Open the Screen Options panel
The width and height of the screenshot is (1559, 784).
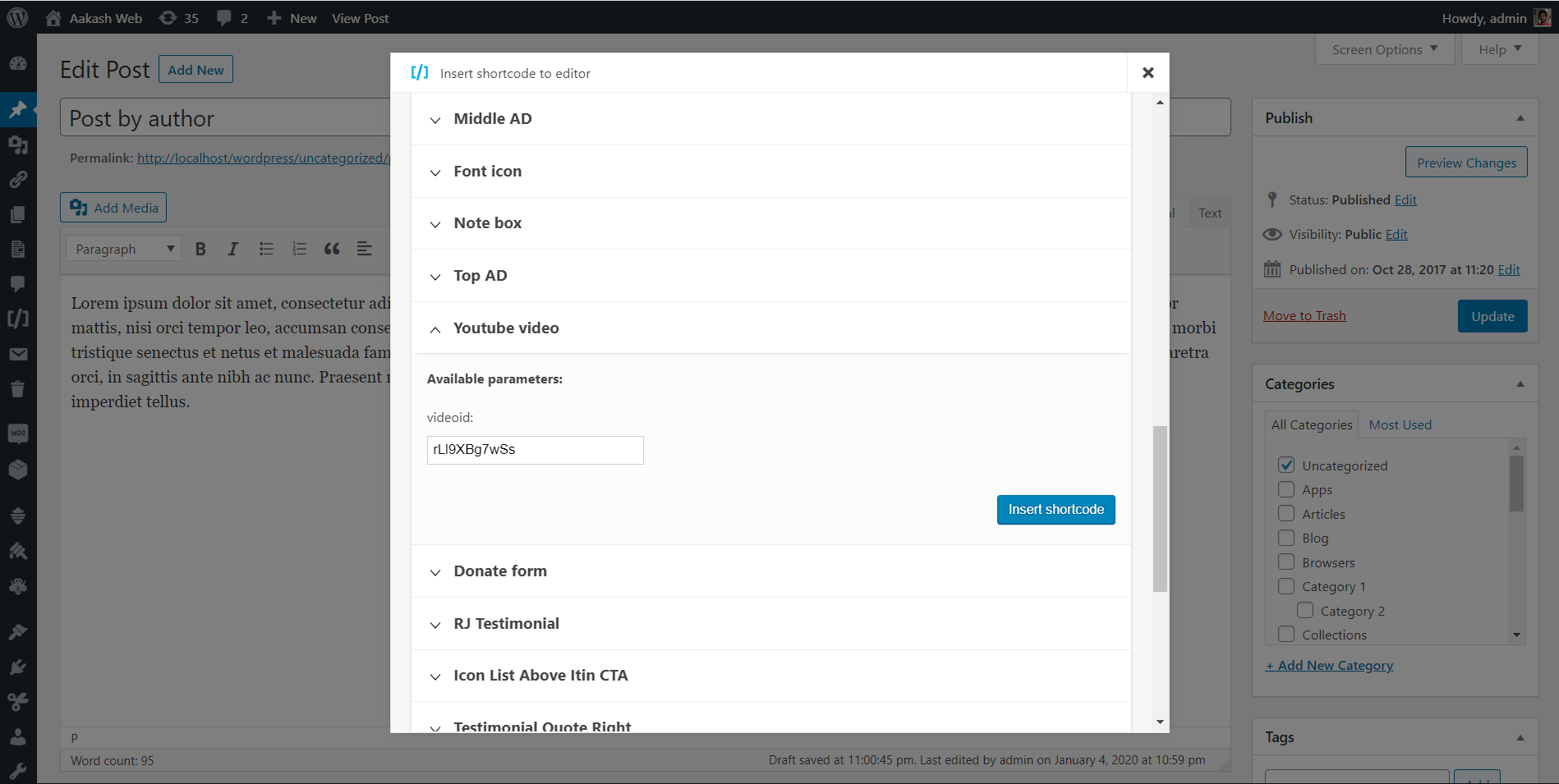click(x=1385, y=49)
